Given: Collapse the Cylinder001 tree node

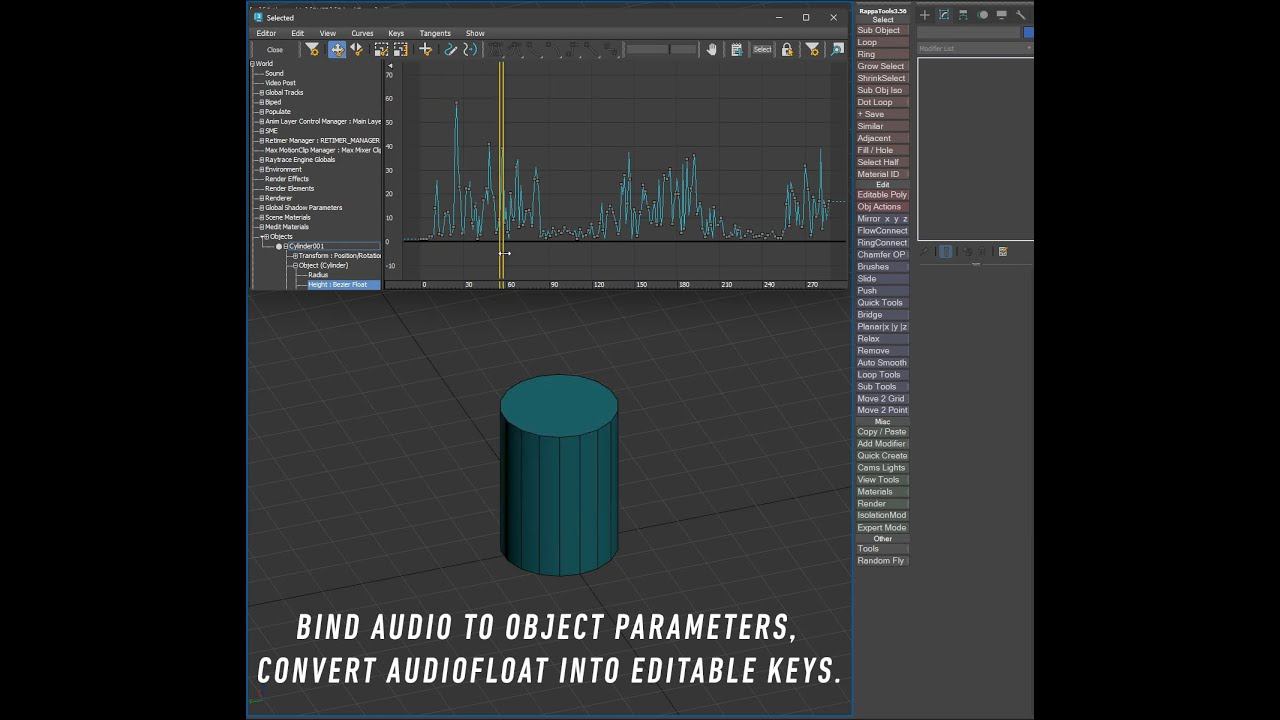Looking at the screenshot, I should point(285,246).
